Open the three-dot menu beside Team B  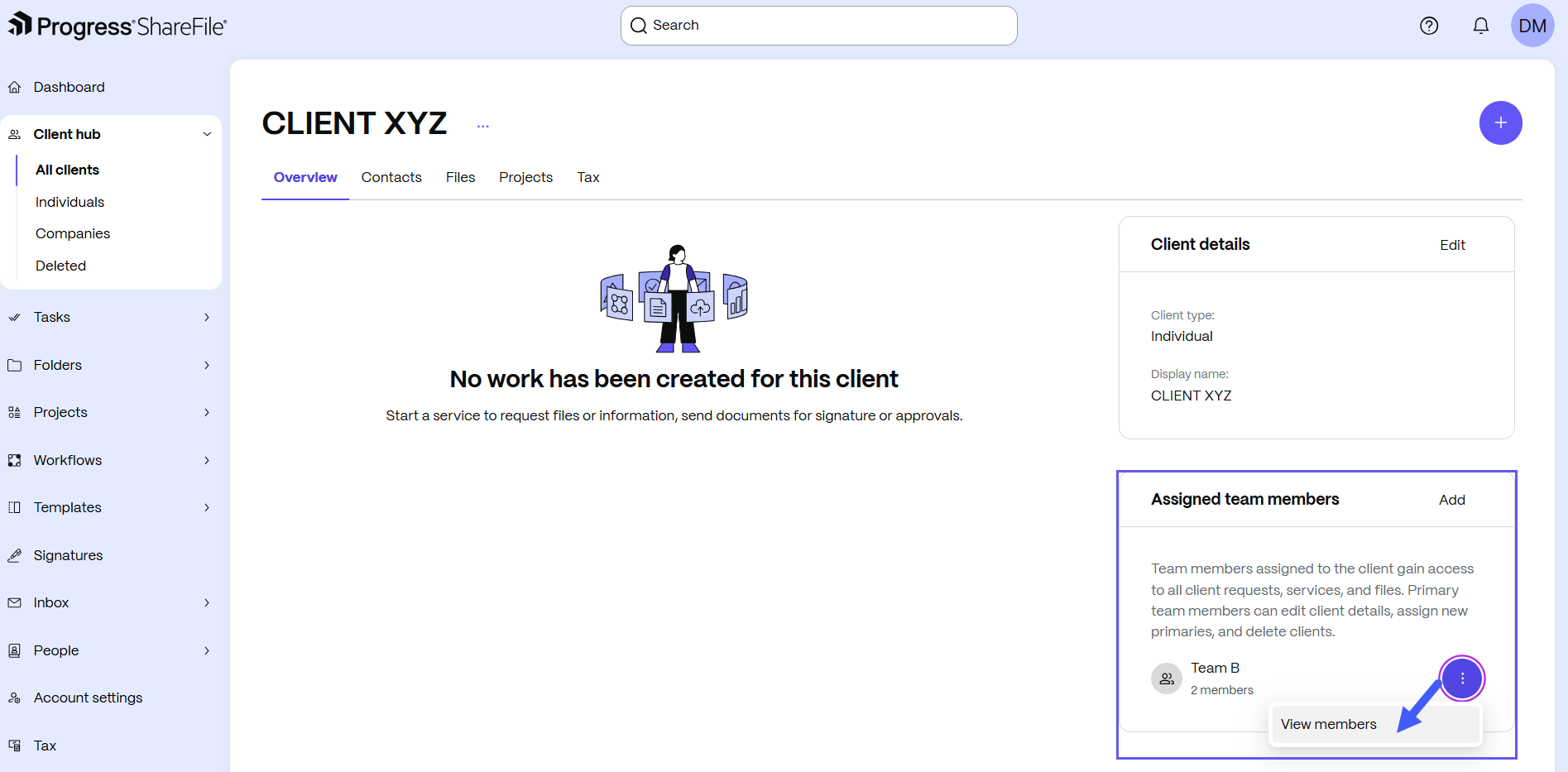coord(1462,678)
